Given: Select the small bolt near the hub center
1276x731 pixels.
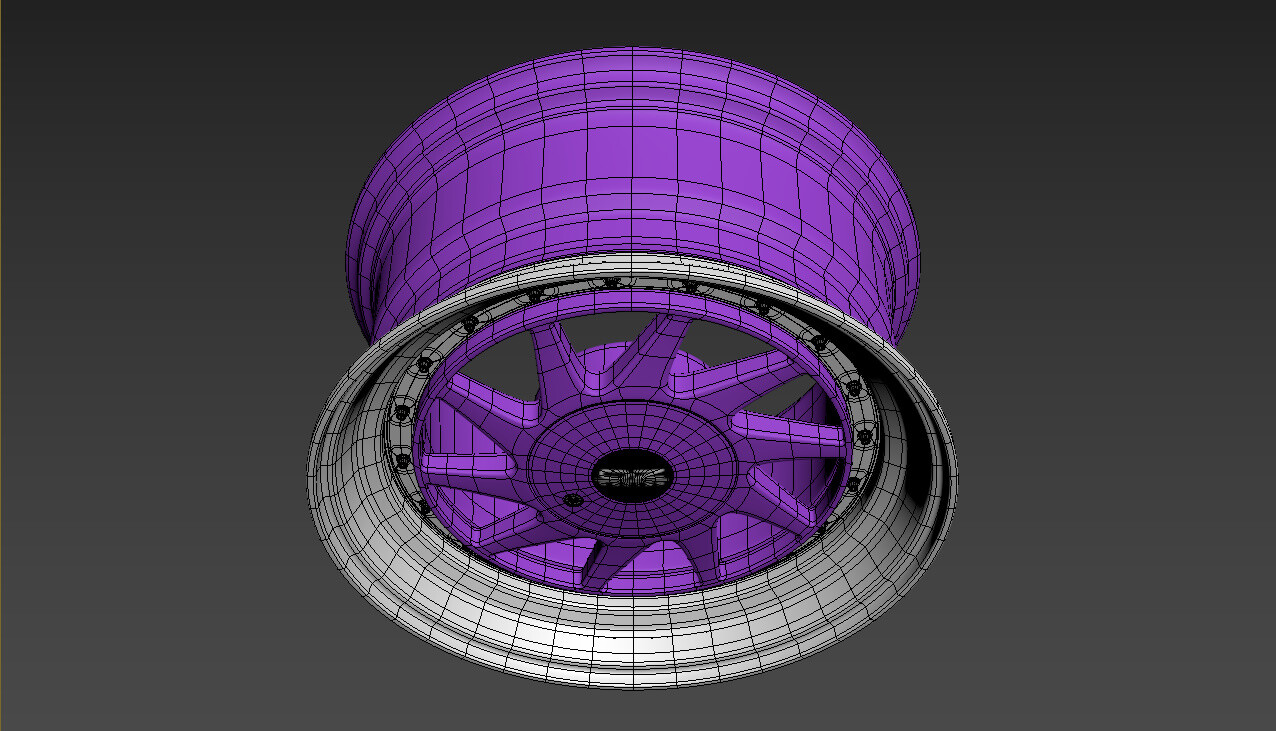Looking at the screenshot, I should coord(573,498).
